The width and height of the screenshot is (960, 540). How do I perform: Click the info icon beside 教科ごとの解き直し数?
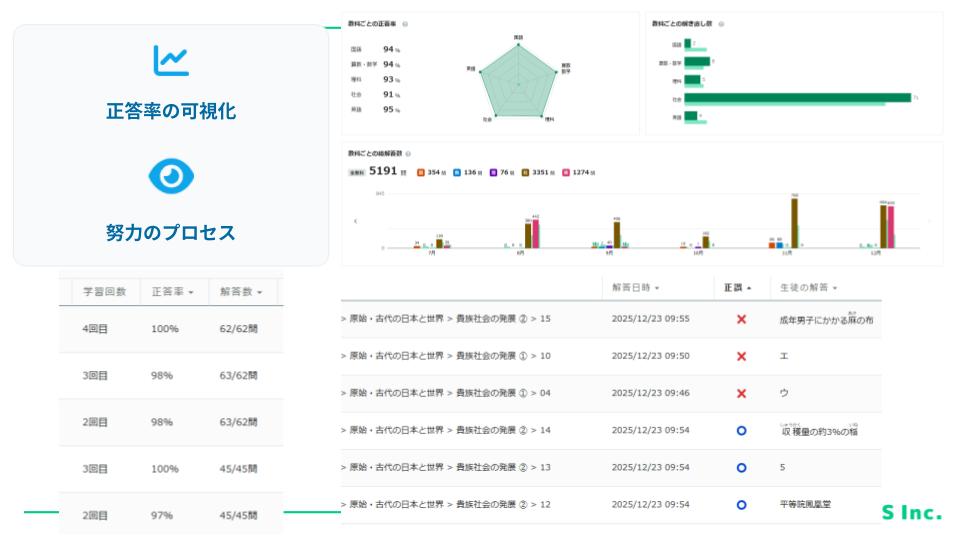point(721,23)
